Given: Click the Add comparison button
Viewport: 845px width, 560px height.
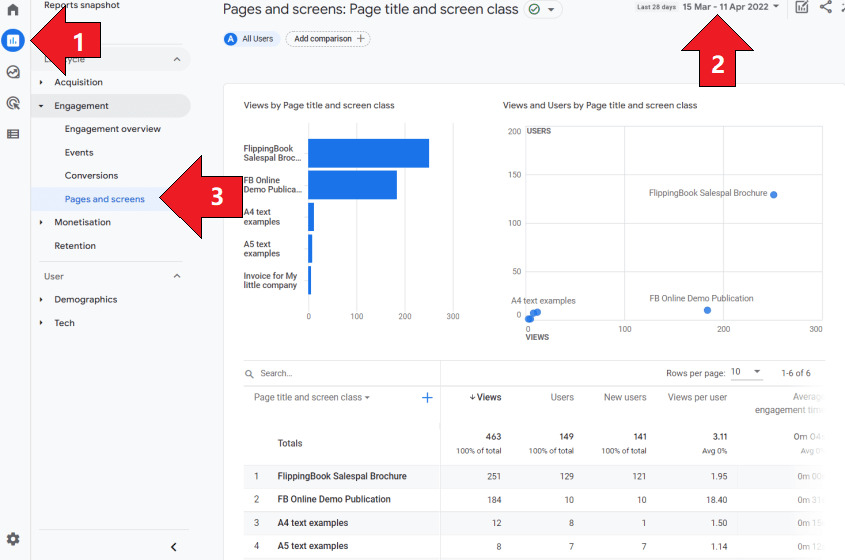Looking at the screenshot, I should tap(328, 39).
